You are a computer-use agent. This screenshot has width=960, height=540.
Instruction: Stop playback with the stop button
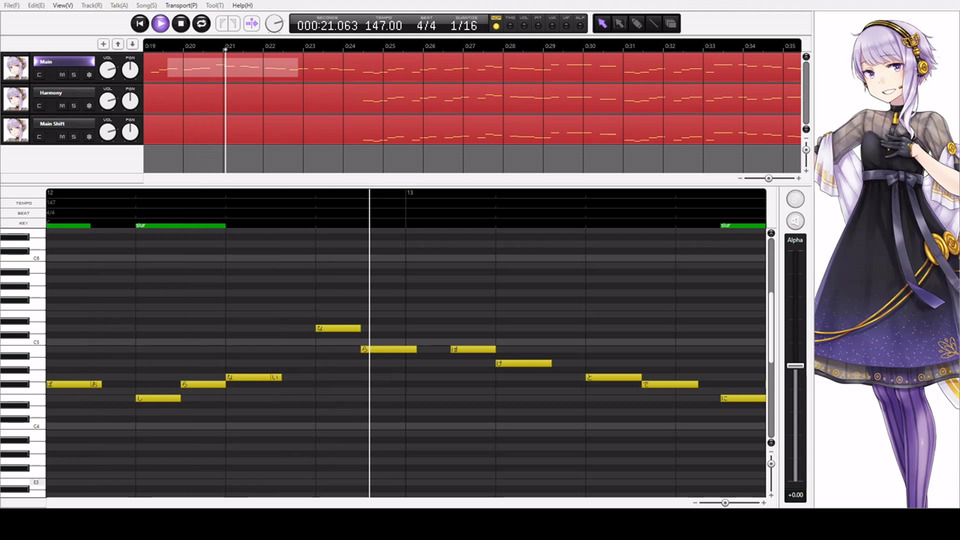click(x=181, y=24)
